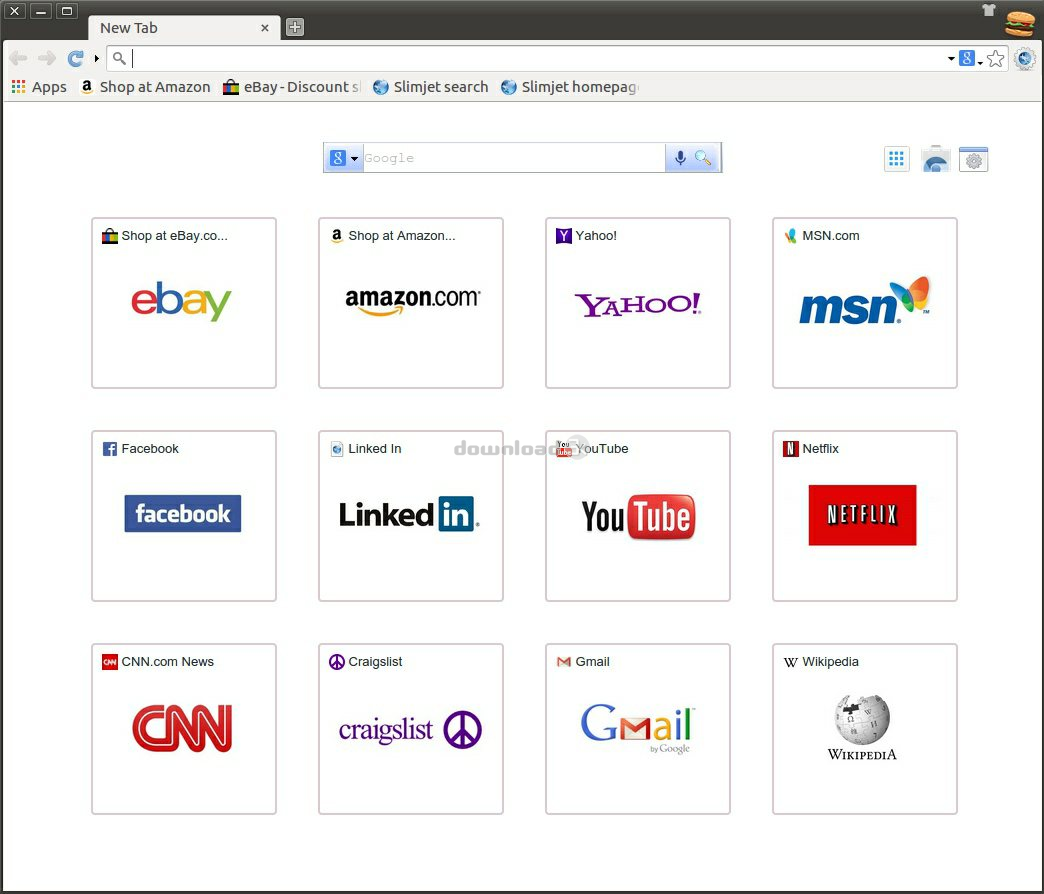The image size is (1044, 894).
Task: Select the New Tab tab
Action: [170, 27]
